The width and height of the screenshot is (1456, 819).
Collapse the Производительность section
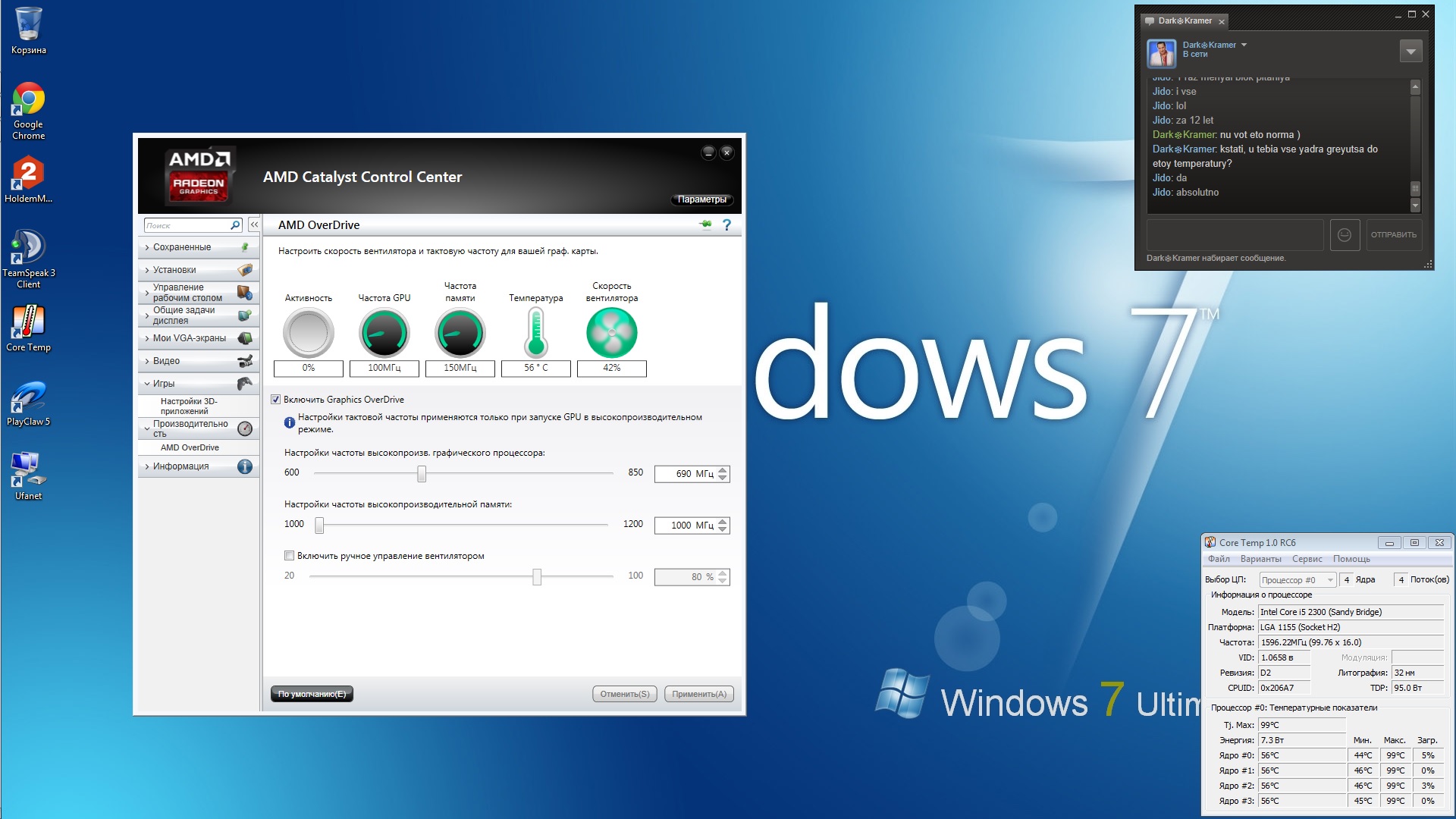coord(199,428)
